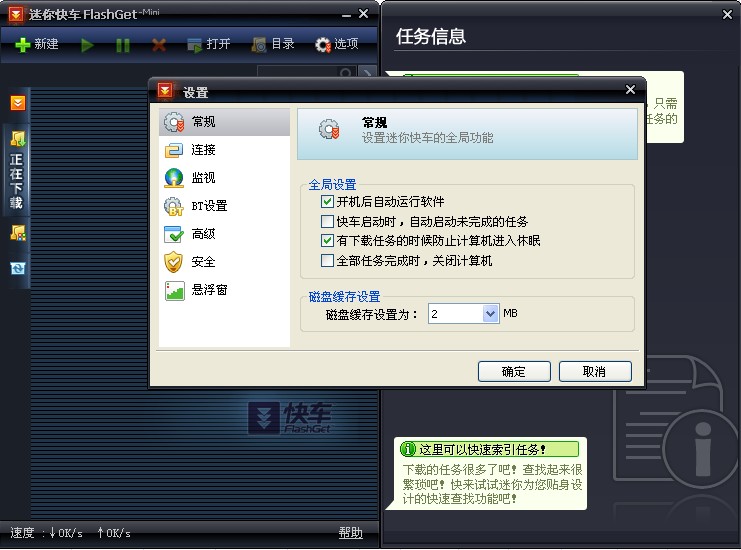Click the 监视 globe icon

coord(173,178)
